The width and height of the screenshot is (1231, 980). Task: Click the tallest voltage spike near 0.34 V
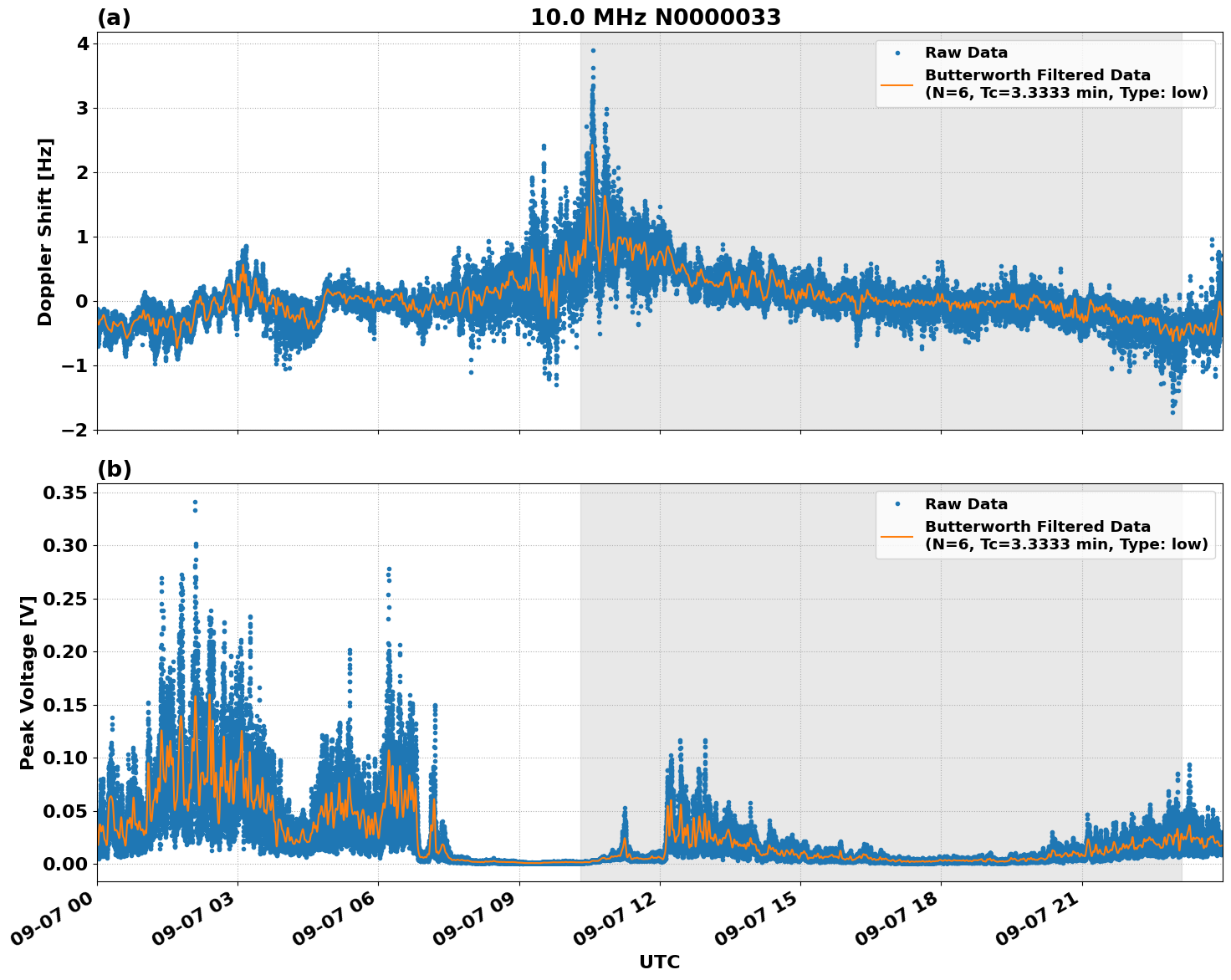[193, 500]
